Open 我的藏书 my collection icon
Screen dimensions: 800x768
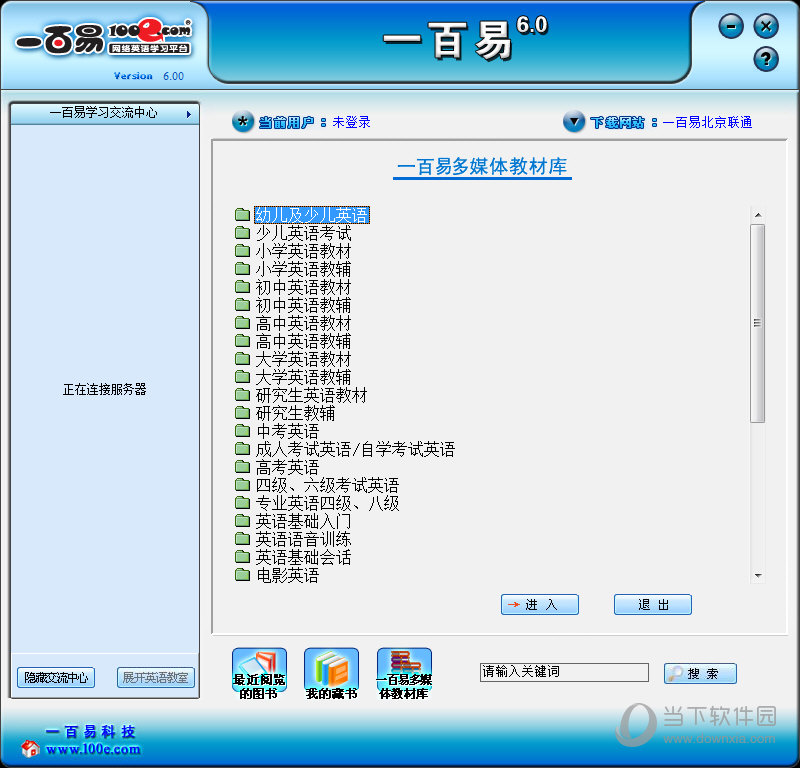[331, 674]
